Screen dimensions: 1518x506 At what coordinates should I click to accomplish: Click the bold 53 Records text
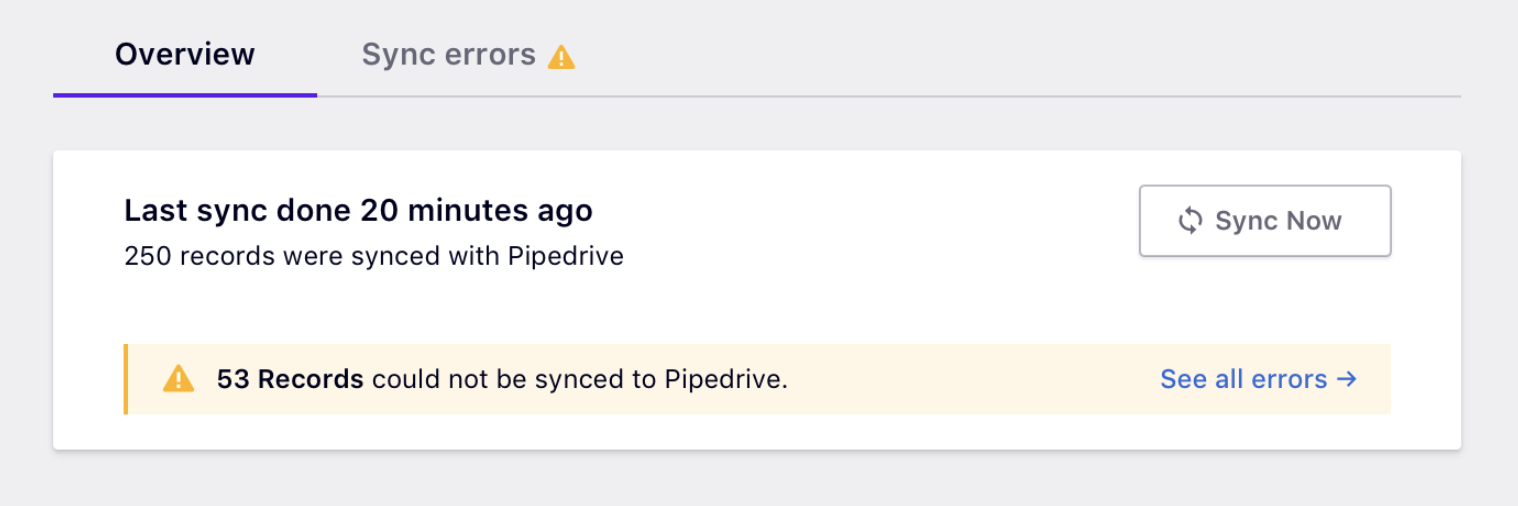[x=290, y=379]
